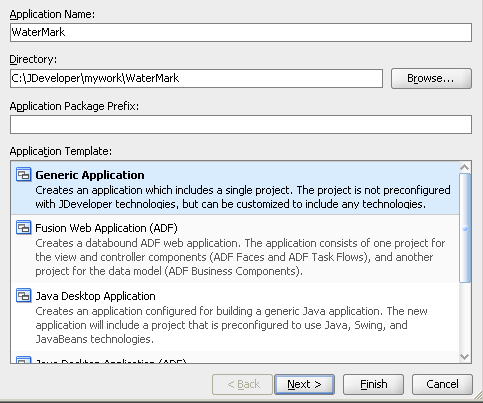Click the partially visible bottom template icon
The width and height of the screenshot is (483, 403).
click(x=24, y=360)
